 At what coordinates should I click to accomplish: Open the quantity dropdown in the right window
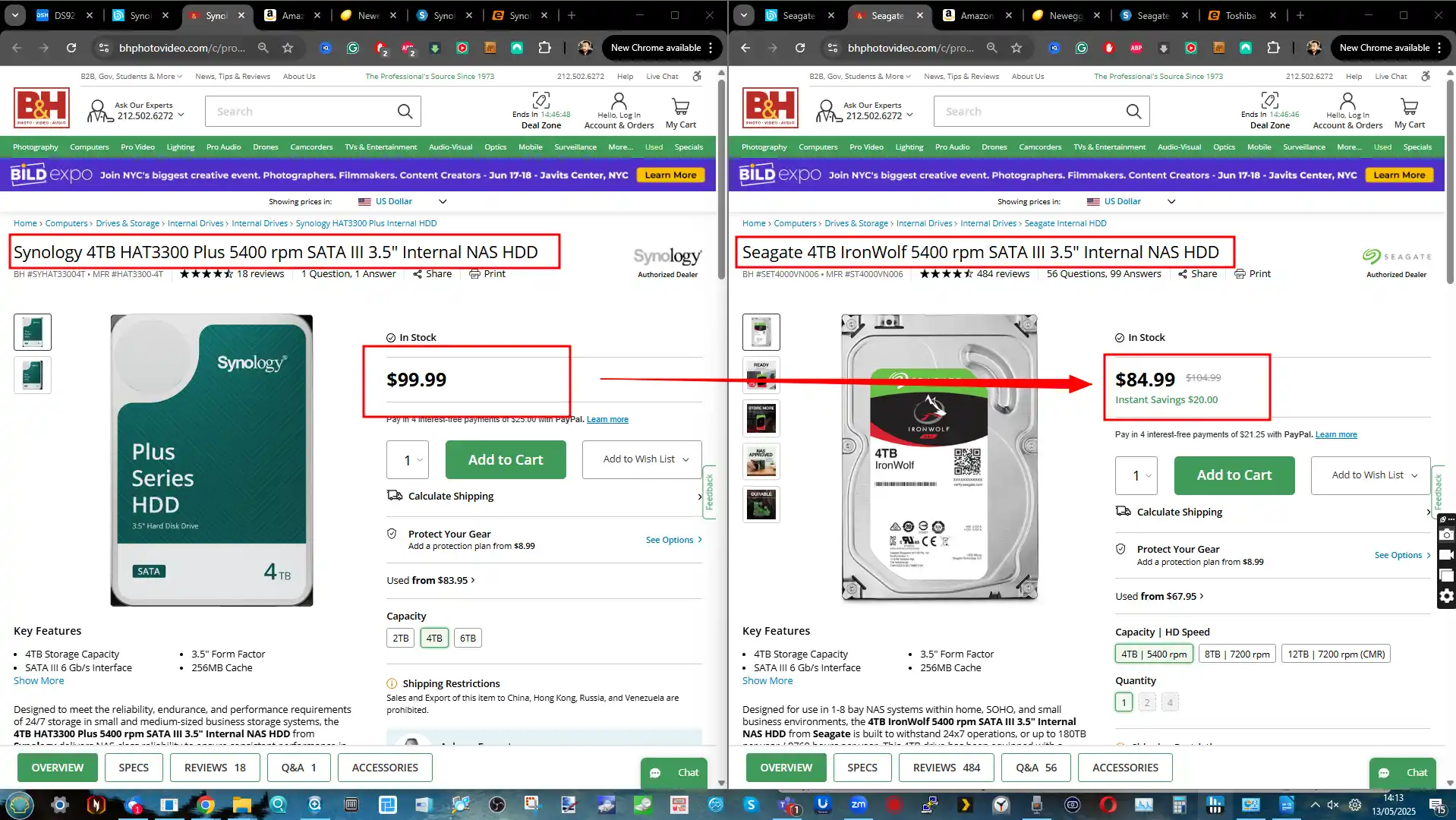(x=1136, y=476)
